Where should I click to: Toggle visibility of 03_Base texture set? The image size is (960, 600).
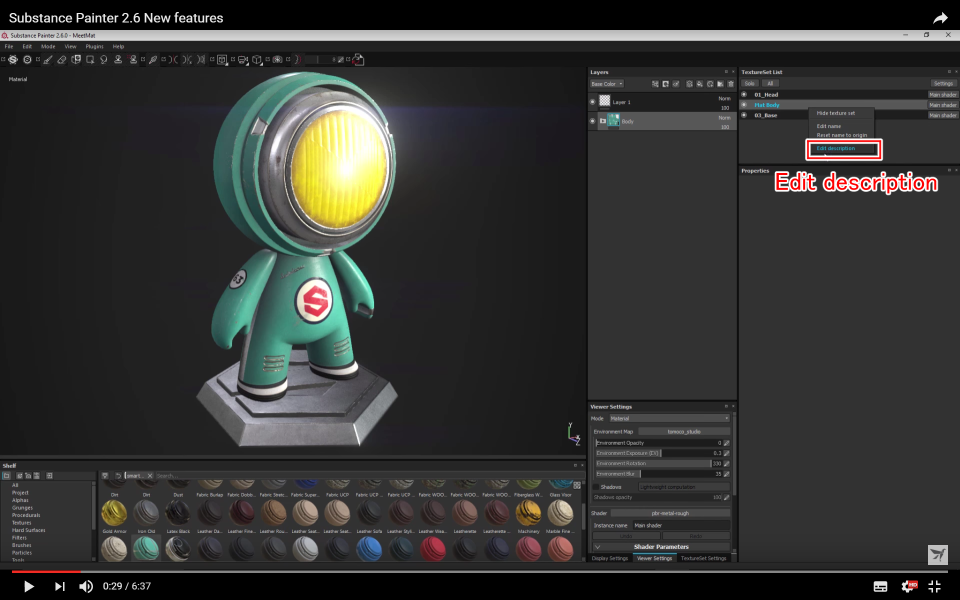tap(744, 115)
